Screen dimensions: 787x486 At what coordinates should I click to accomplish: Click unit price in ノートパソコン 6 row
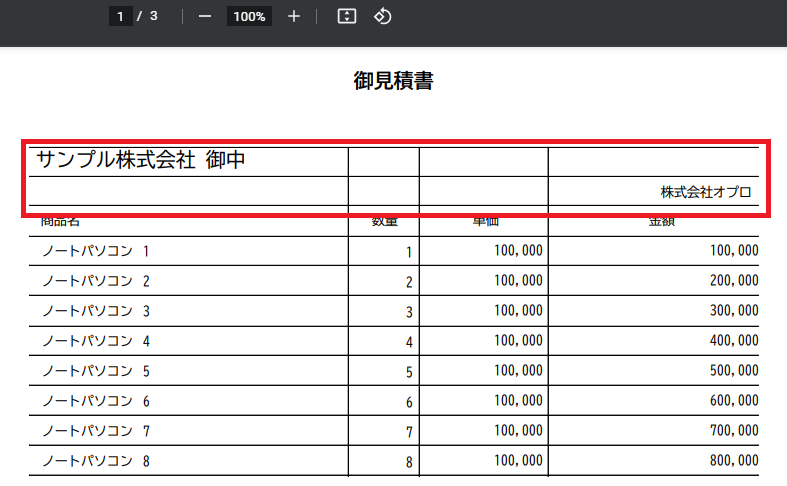(x=518, y=401)
